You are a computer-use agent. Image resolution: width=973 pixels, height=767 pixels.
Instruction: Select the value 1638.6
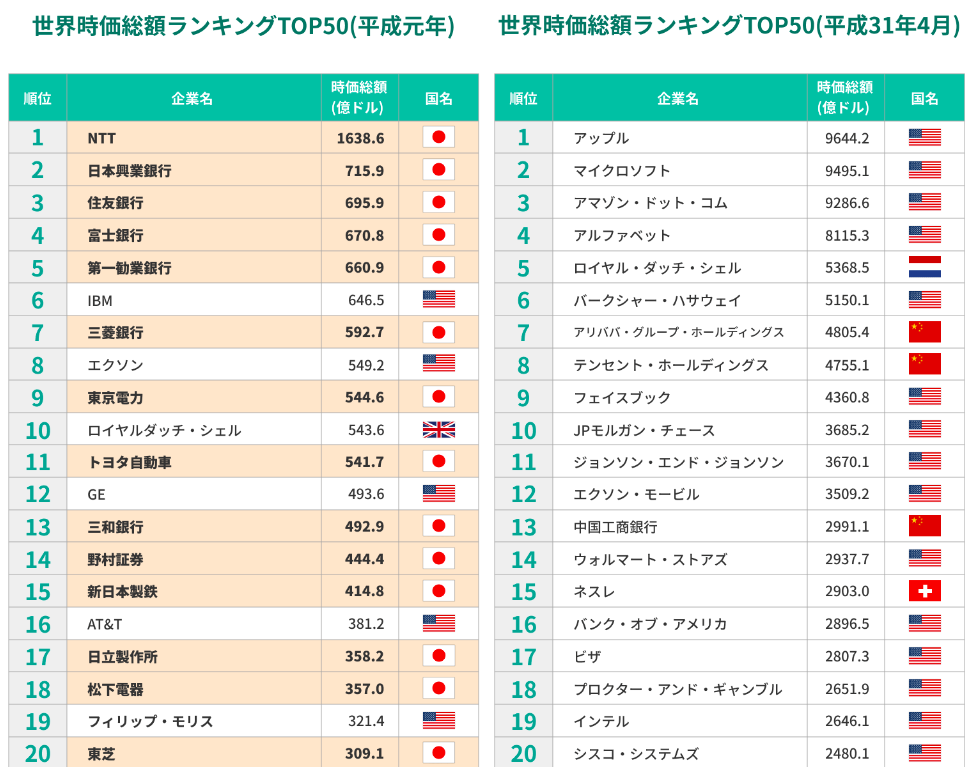click(361, 138)
